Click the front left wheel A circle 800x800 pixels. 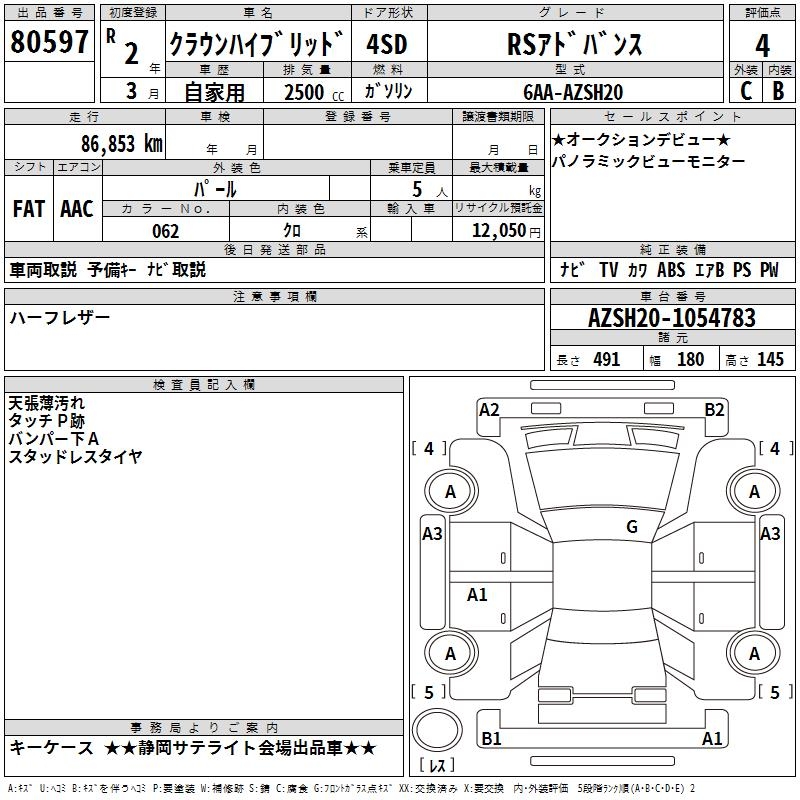click(x=451, y=492)
